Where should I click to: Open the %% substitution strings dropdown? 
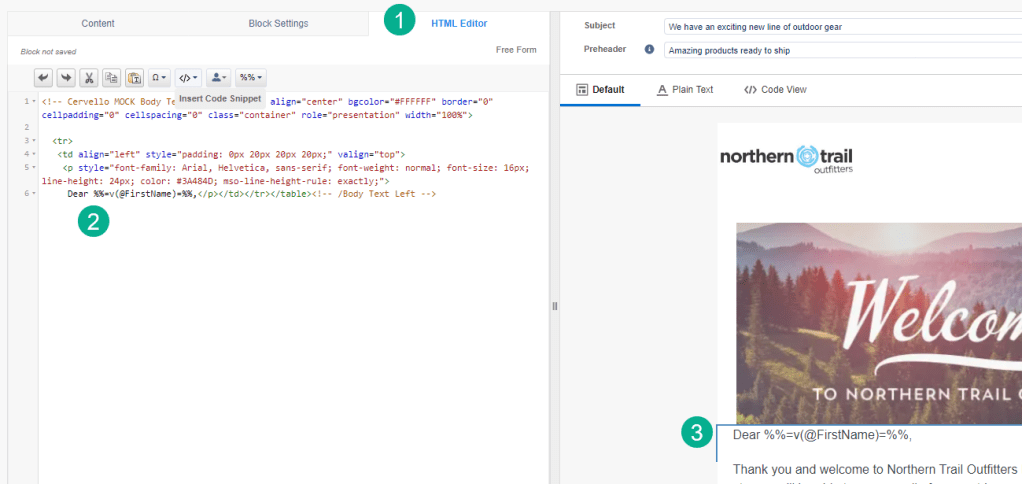click(251, 77)
